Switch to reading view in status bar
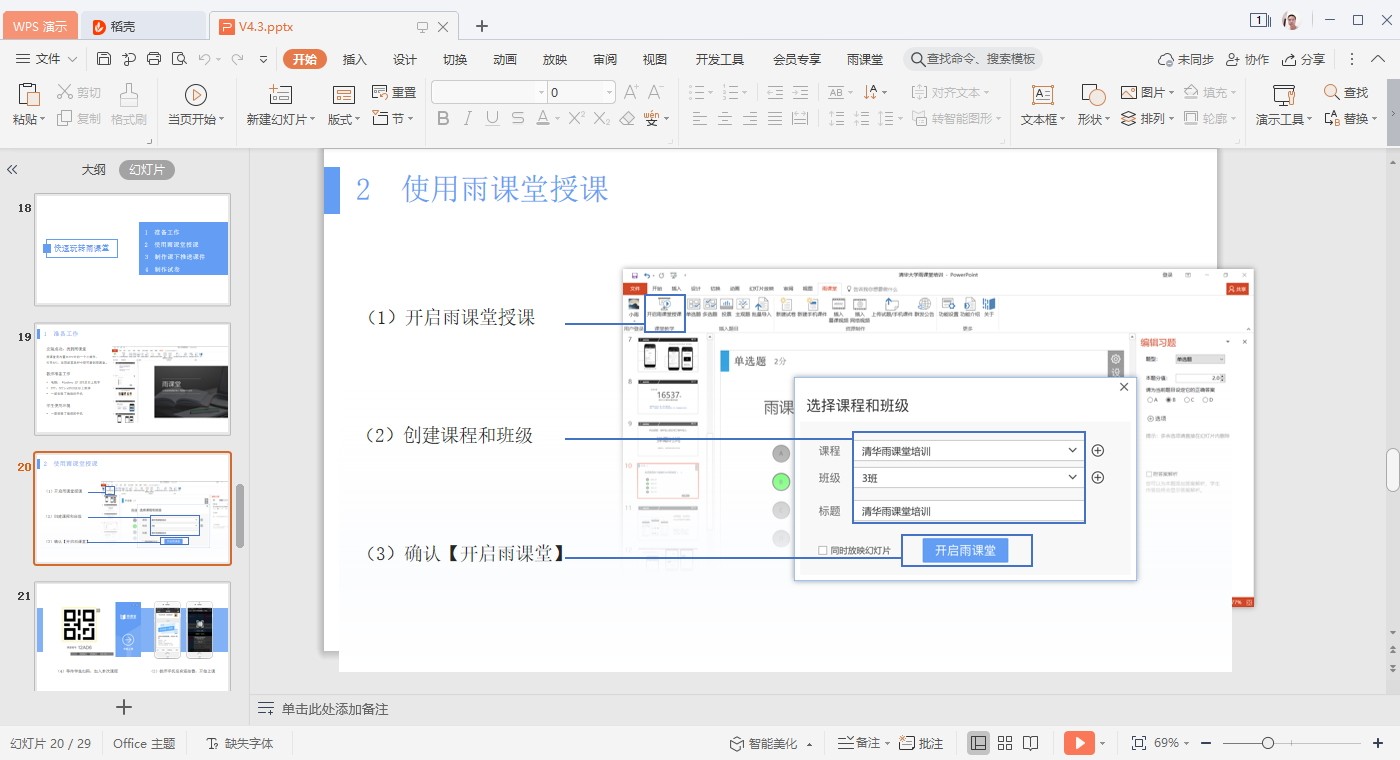Viewport: 1400px width, 760px height. [x=1030, y=743]
